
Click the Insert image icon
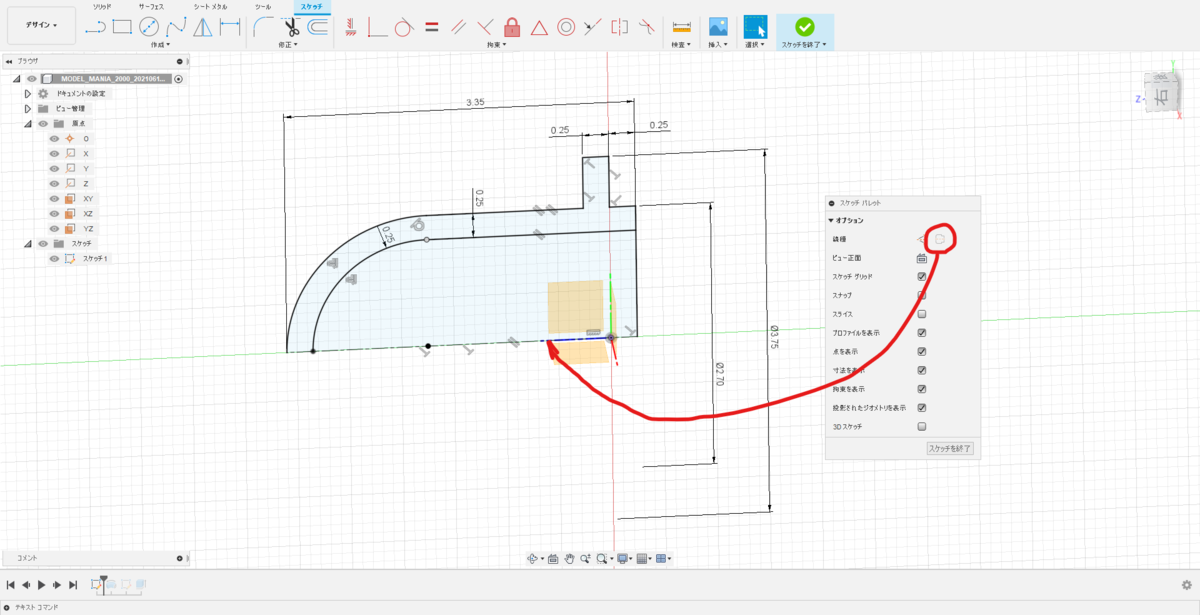coord(717,27)
